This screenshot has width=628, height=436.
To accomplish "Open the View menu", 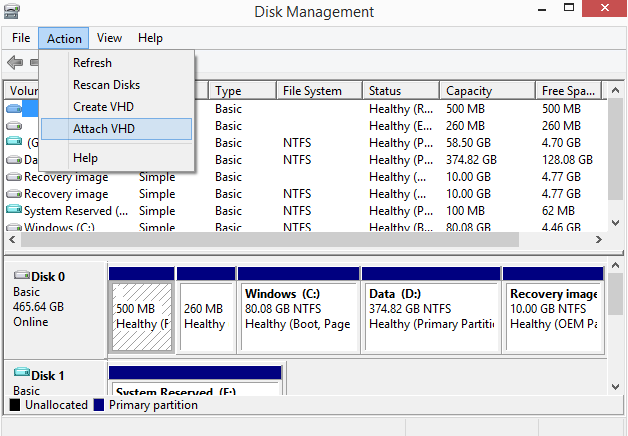I will (109, 38).
